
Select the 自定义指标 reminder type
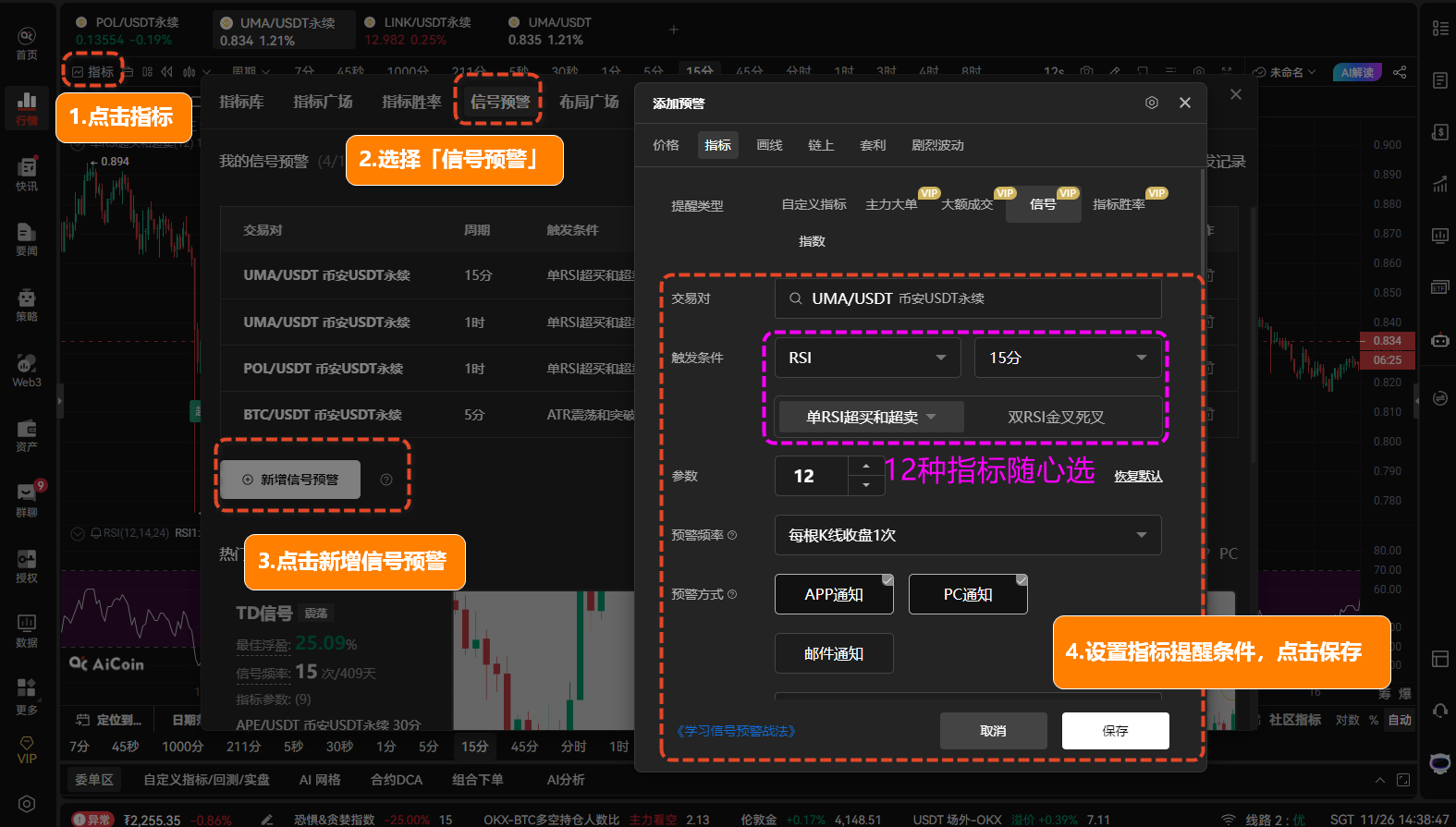tap(814, 204)
